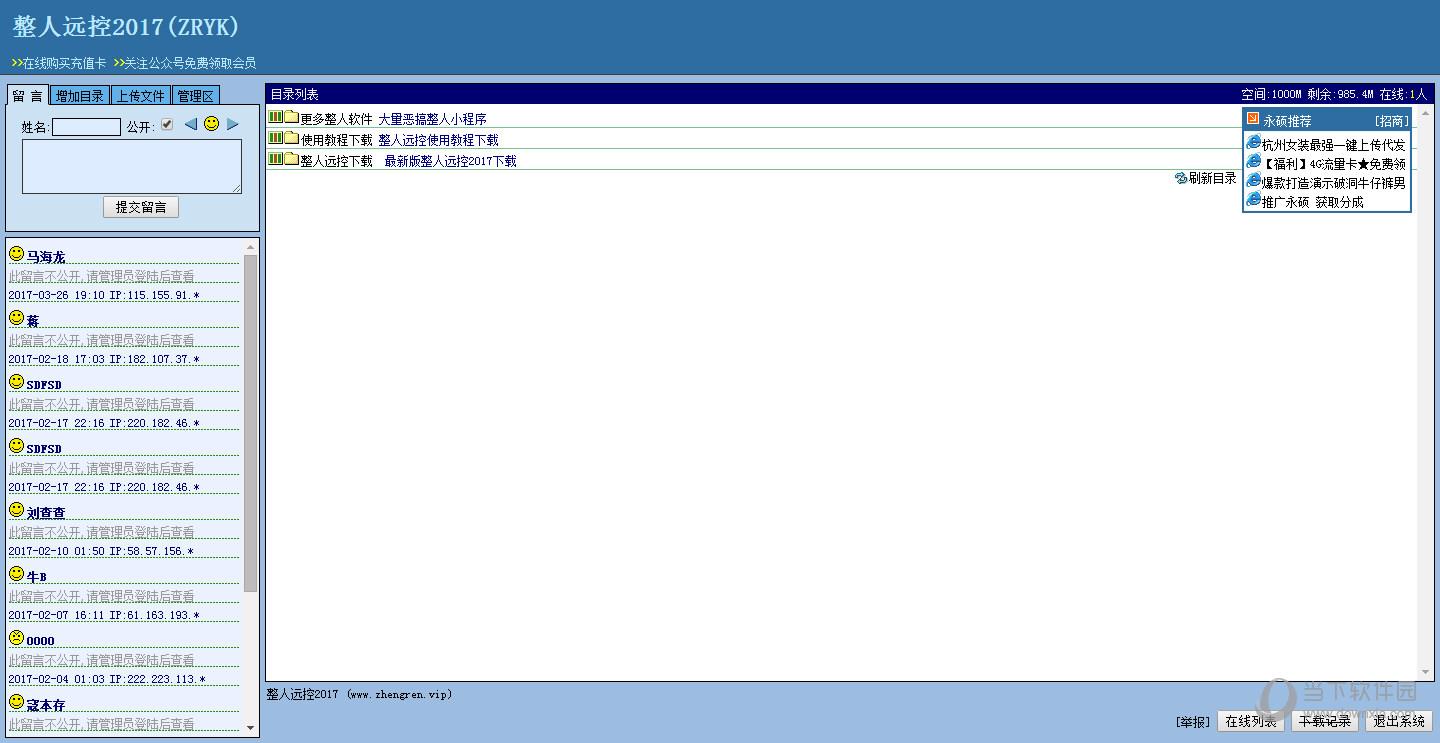Open the [招商] link
The width and height of the screenshot is (1440, 743).
(1391, 121)
